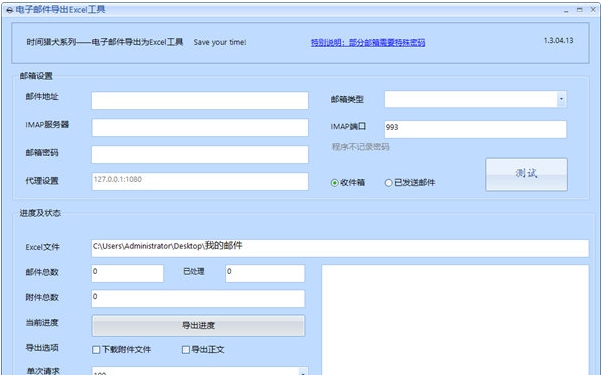
Task: Click the 代理设置 field showing 127.0.0.1:1080
Action: point(200,181)
